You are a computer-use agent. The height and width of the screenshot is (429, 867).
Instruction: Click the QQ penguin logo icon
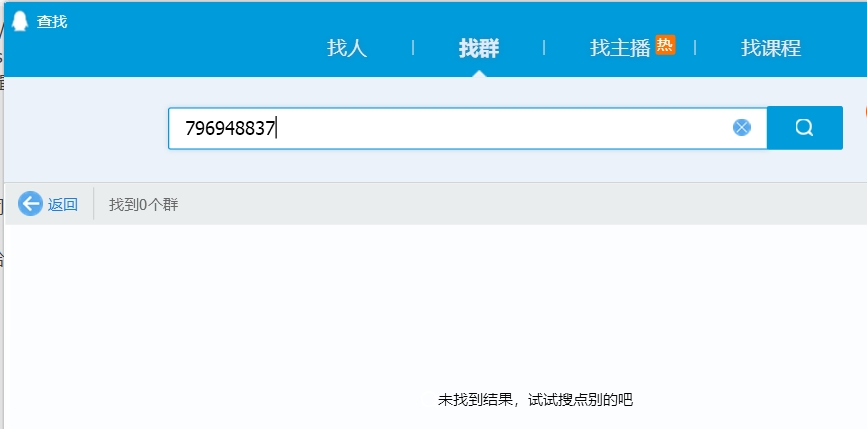19,22
